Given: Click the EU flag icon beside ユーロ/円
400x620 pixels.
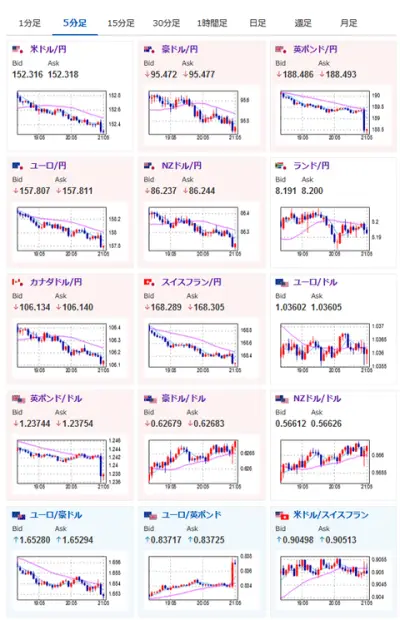Looking at the screenshot, I should point(18,166).
